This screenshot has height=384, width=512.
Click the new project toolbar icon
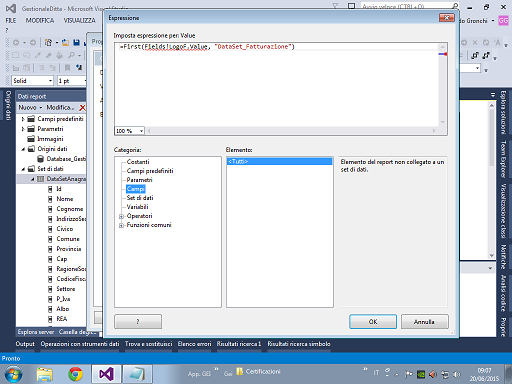(48, 43)
